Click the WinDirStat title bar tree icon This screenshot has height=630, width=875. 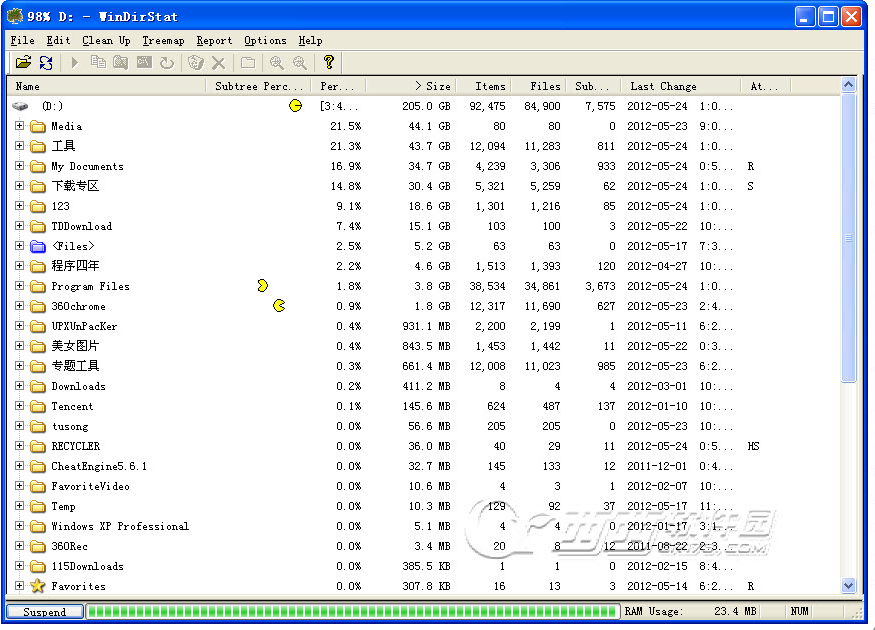(x=15, y=16)
